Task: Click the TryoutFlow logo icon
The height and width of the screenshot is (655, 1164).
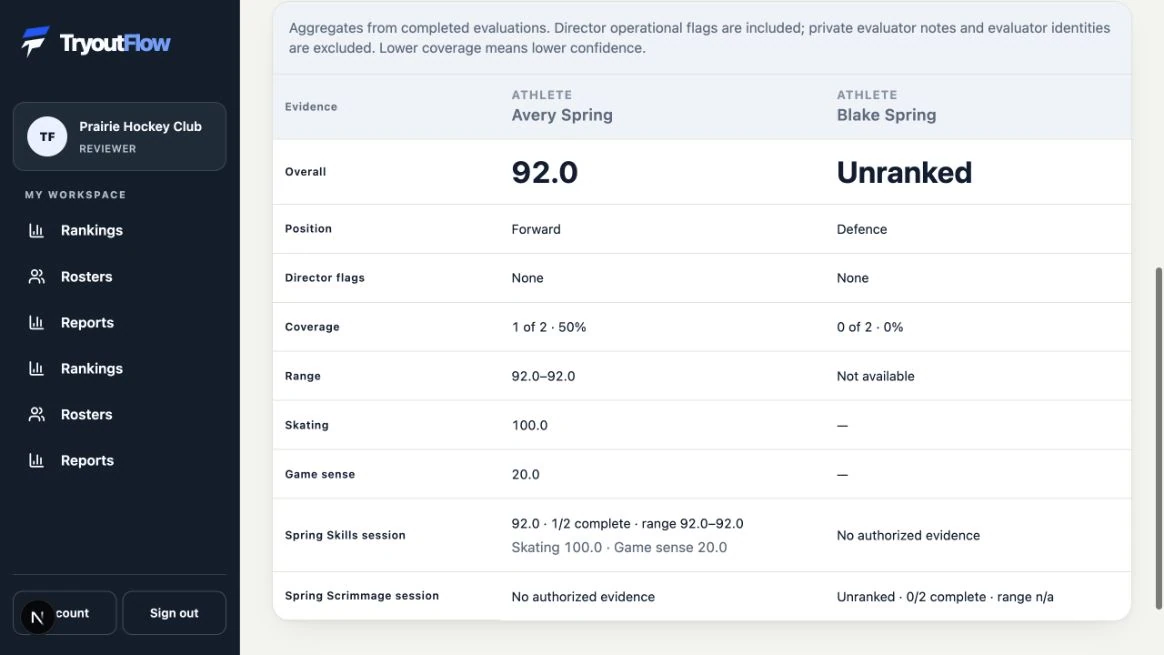Action: point(35,42)
